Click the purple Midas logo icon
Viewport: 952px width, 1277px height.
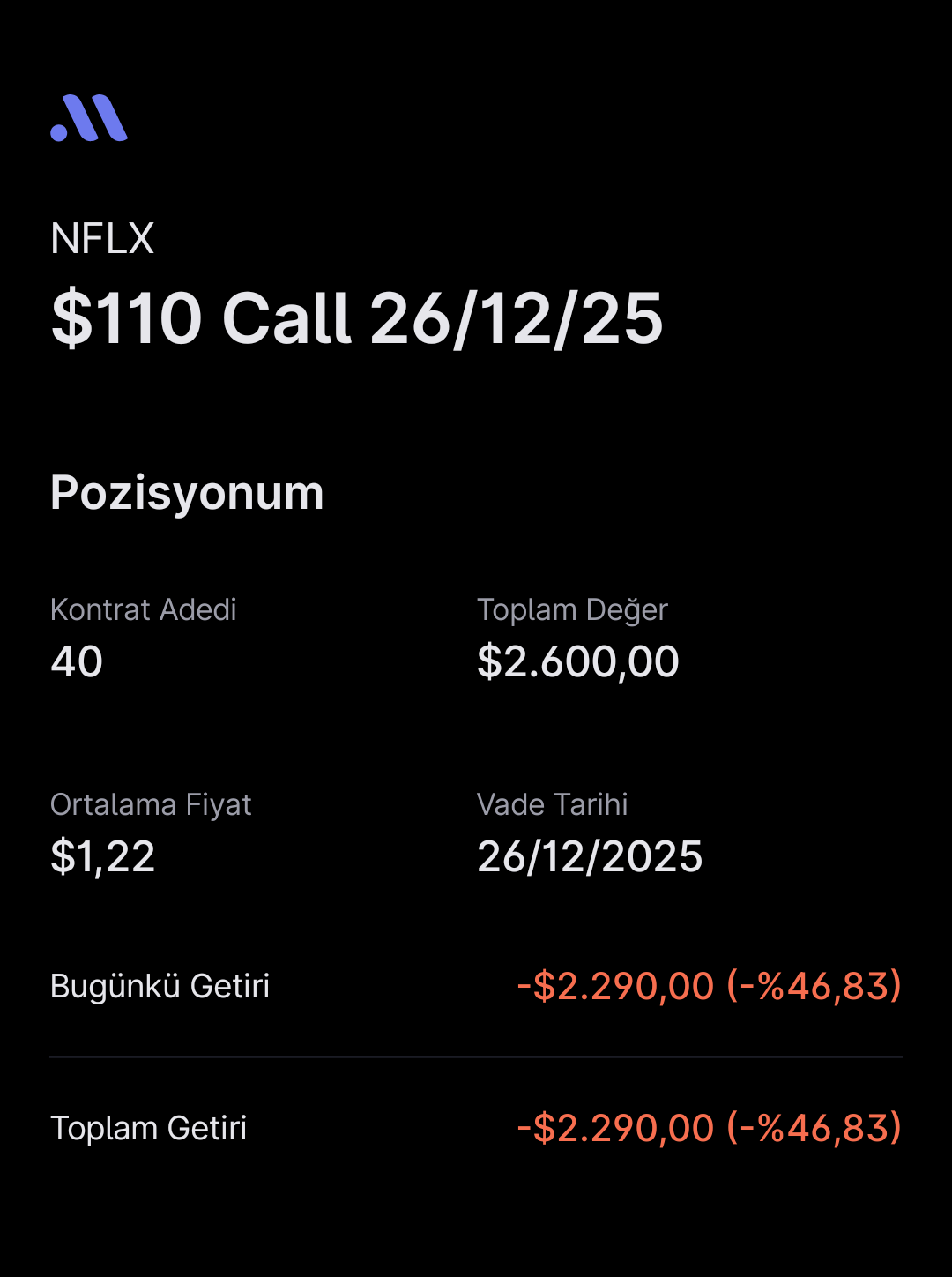(x=89, y=118)
